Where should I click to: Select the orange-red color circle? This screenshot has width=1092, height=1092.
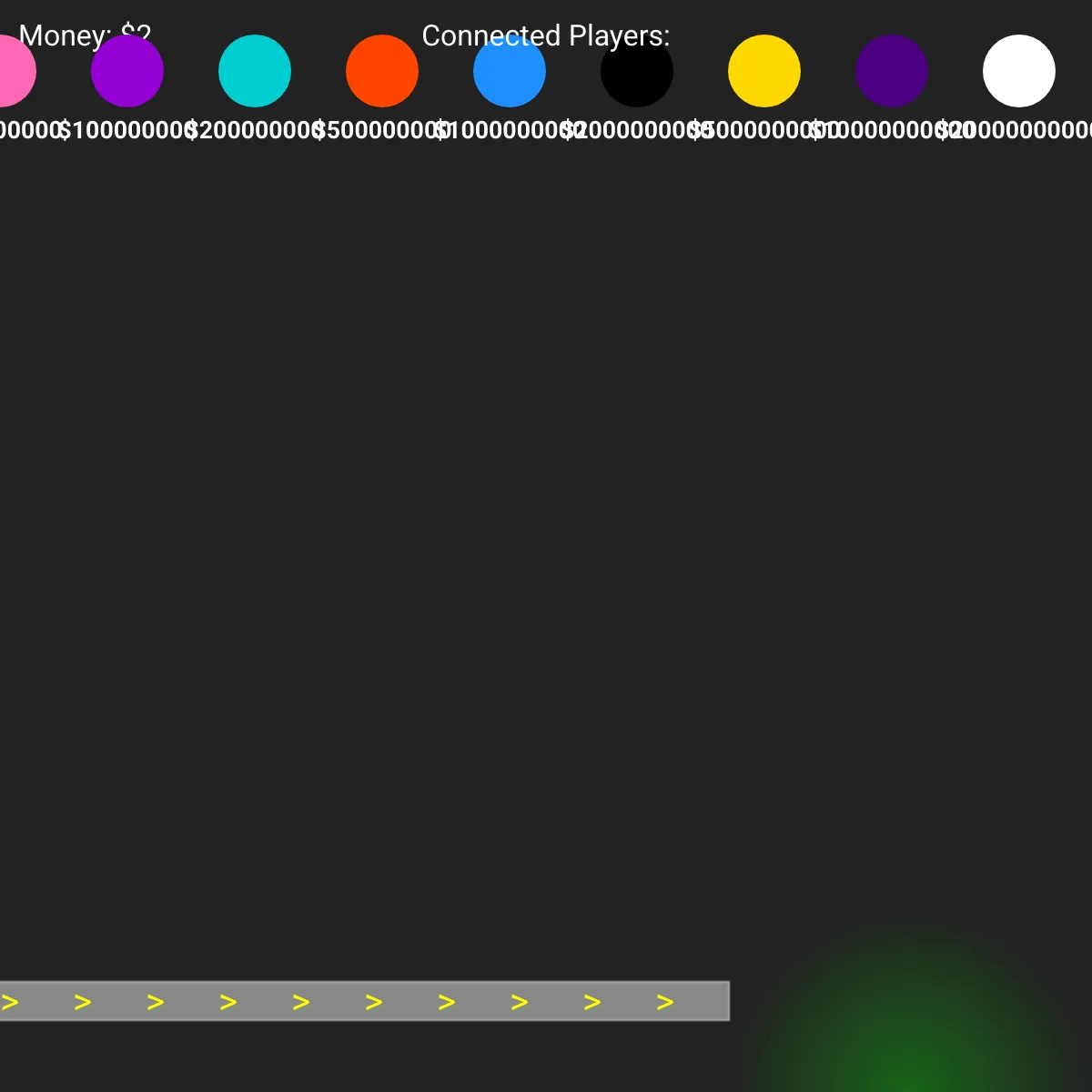382,71
